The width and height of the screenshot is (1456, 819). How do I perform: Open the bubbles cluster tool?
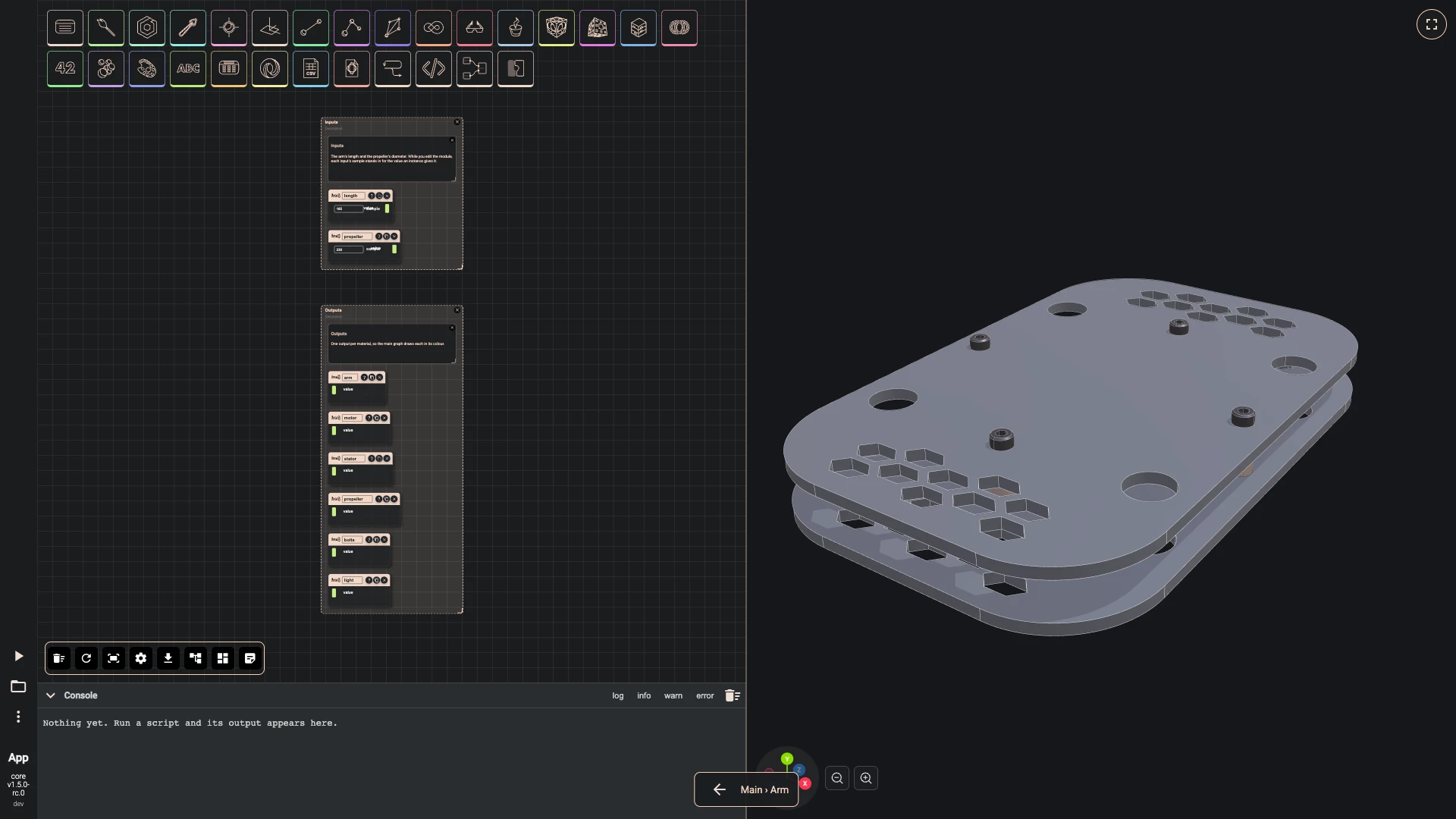point(106,69)
